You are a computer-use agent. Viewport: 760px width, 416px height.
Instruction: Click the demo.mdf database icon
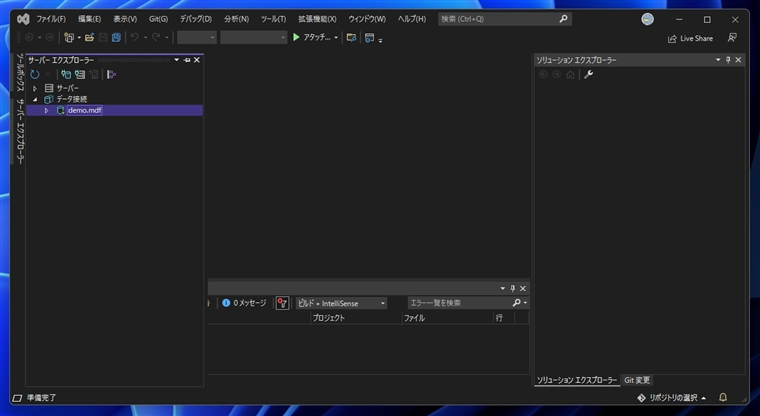click(x=61, y=110)
